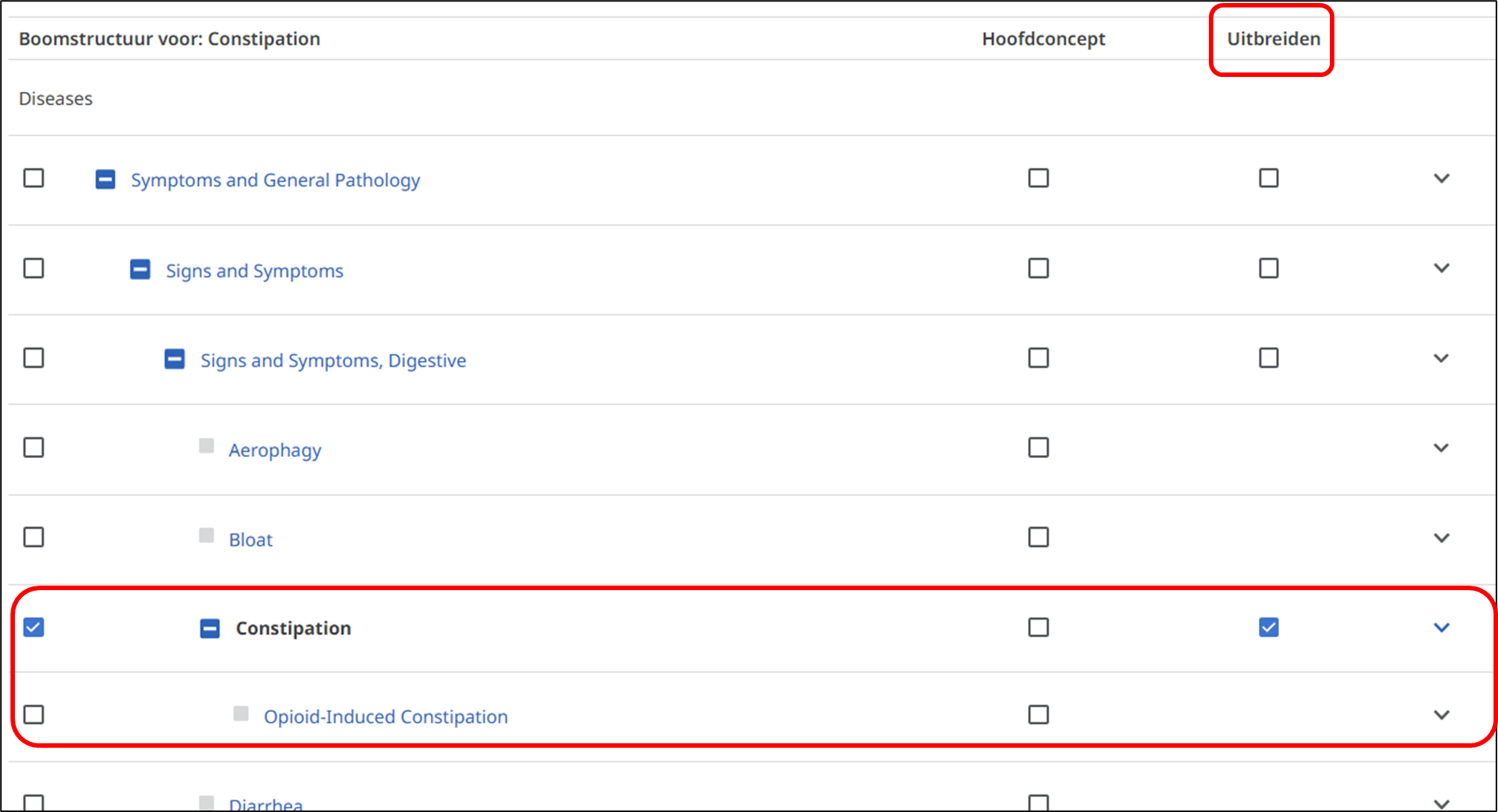Collapse the Symptoms and General Pathology node
Screen dimensions: 1498x812
pyautogui.click(x=105, y=179)
